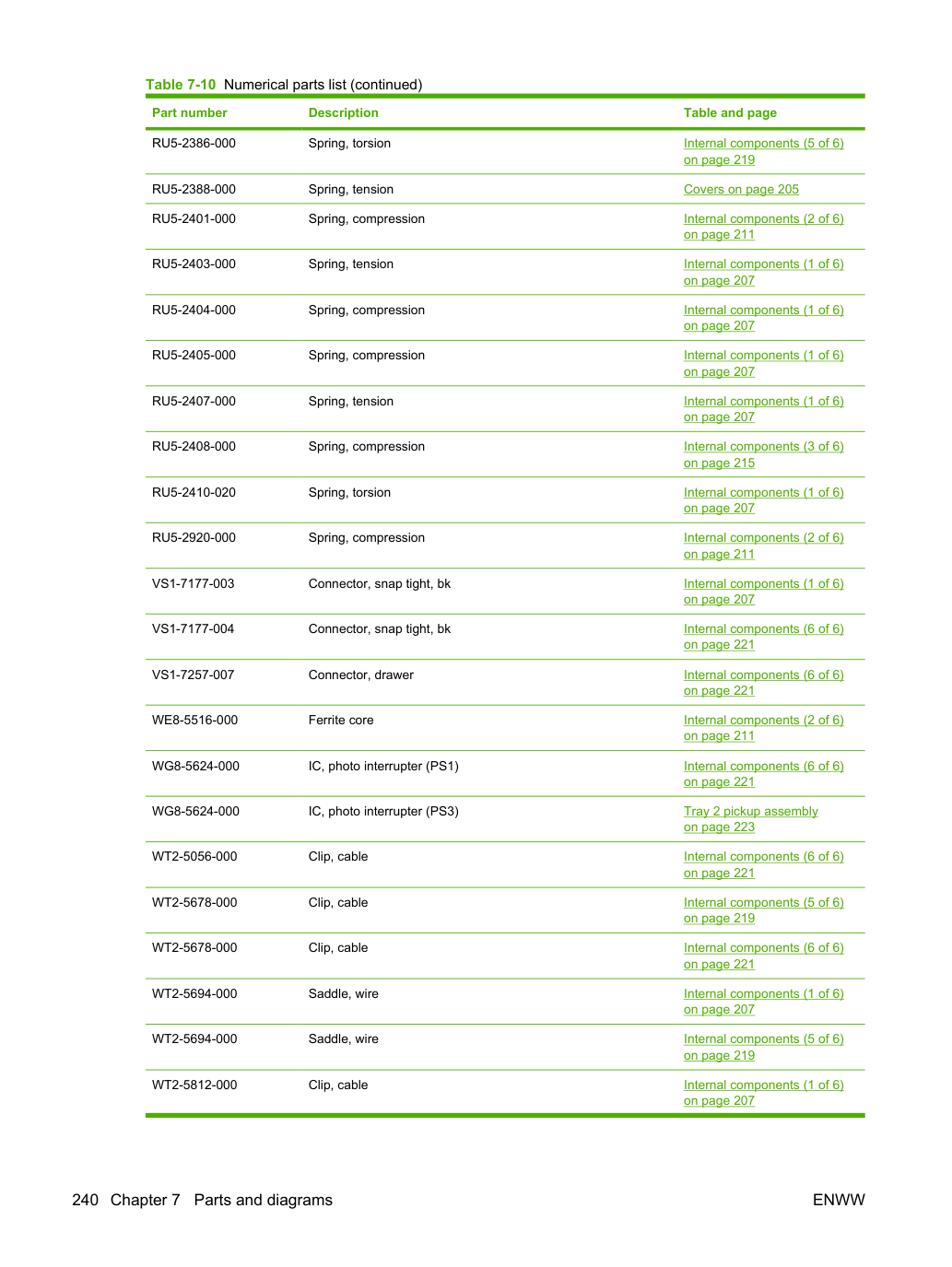
Task: Select the Part number column header
Action: point(189,112)
